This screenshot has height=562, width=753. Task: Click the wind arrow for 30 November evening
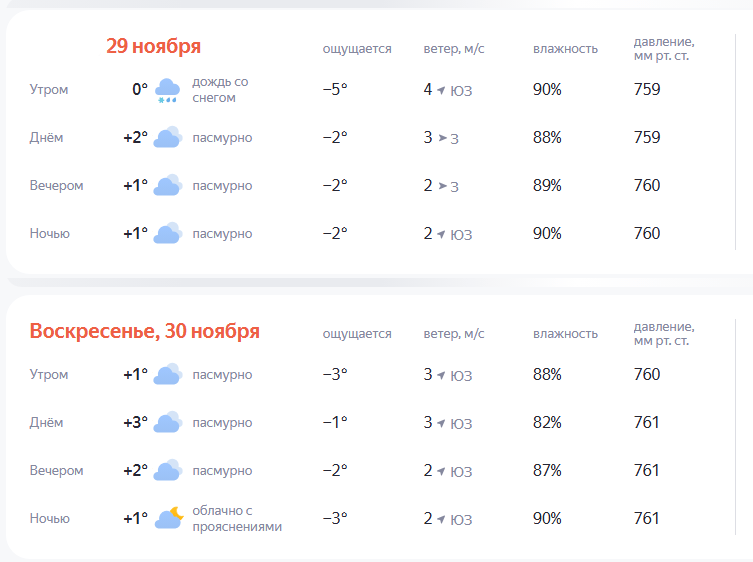(x=441, y=471)
